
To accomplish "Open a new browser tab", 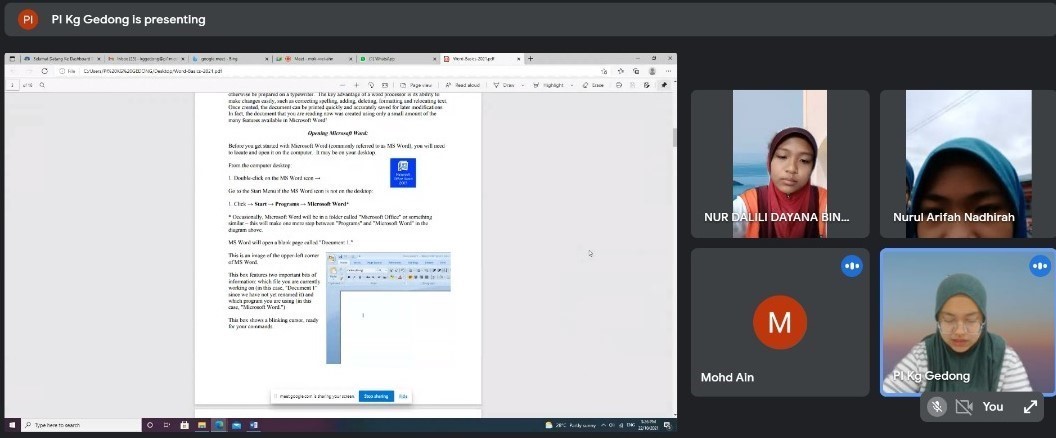I will coord(530,59).
